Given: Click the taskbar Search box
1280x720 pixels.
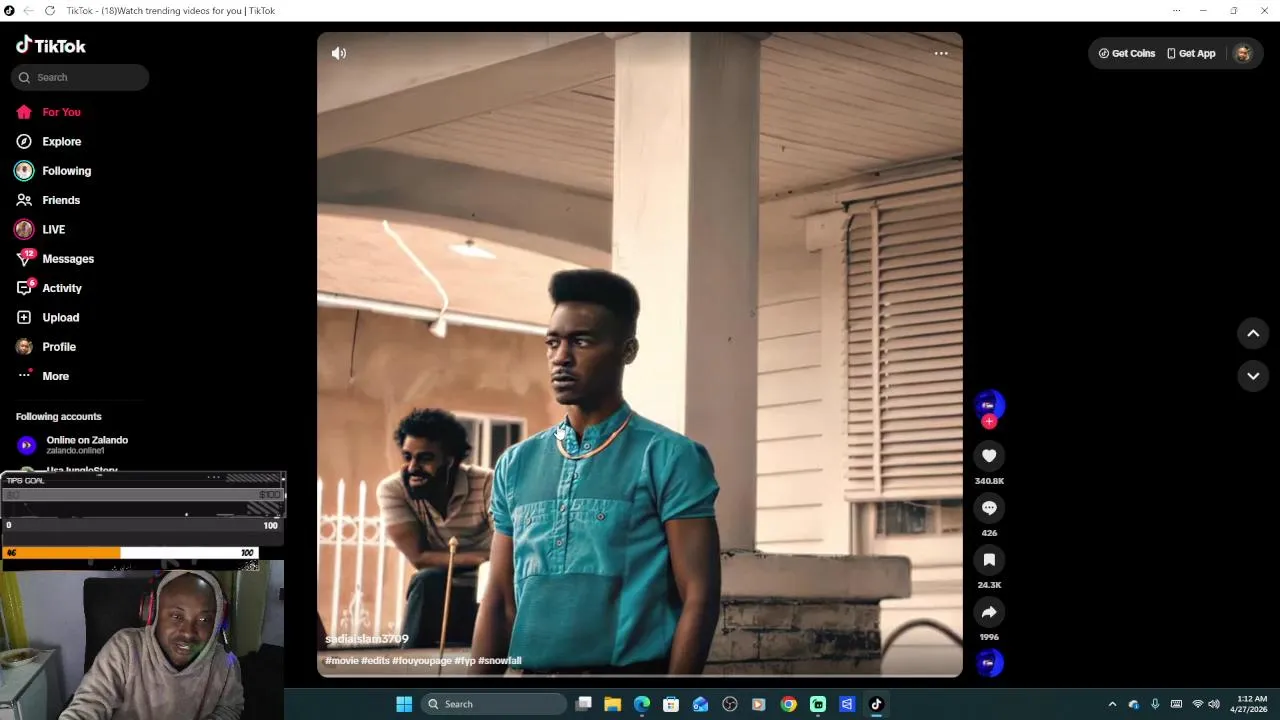Looking at the screenshot, I should (x=494, y=704).
